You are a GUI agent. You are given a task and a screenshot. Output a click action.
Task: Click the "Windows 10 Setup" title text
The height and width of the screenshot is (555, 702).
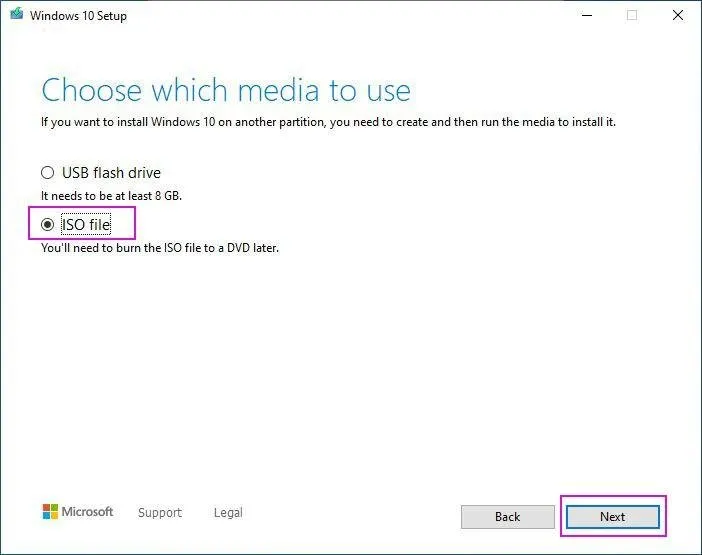point(78,16)
